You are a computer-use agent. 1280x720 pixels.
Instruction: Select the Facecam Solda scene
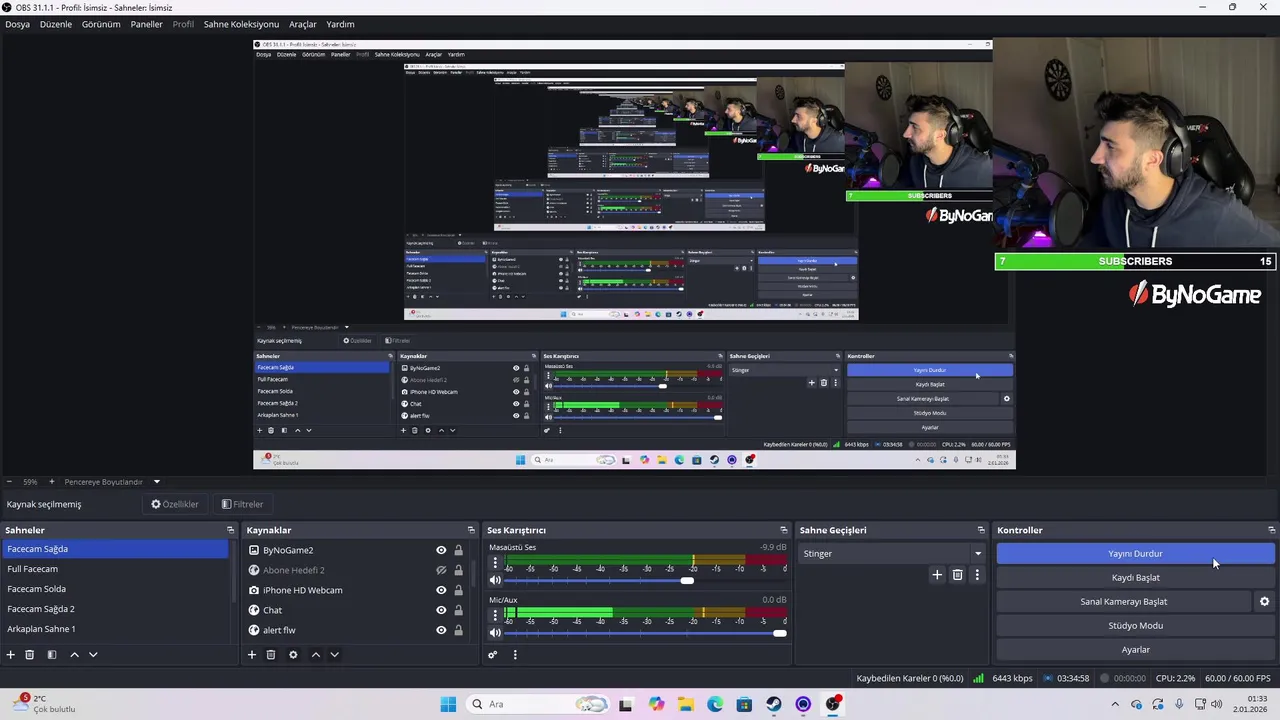click(115, 589)
